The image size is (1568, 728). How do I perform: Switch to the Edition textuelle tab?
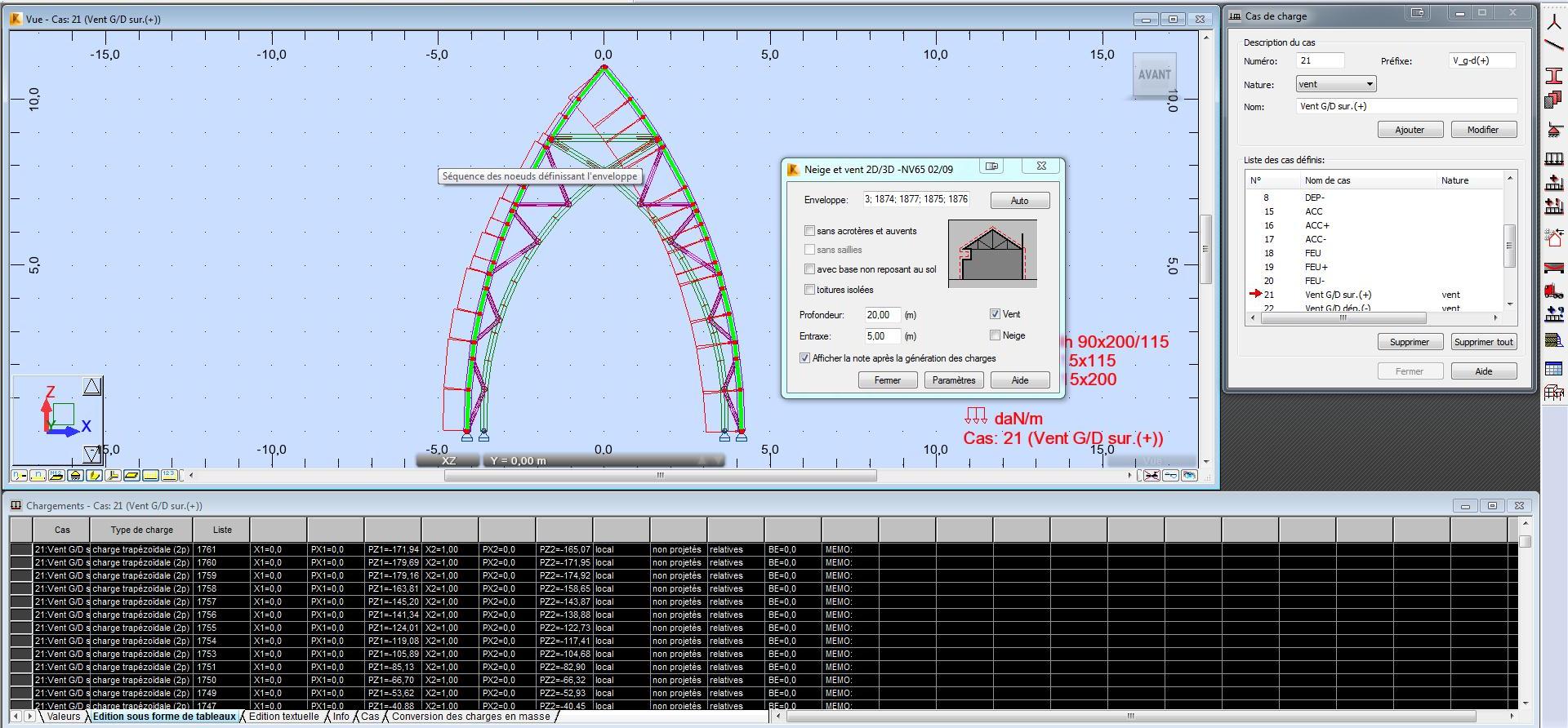283,717
